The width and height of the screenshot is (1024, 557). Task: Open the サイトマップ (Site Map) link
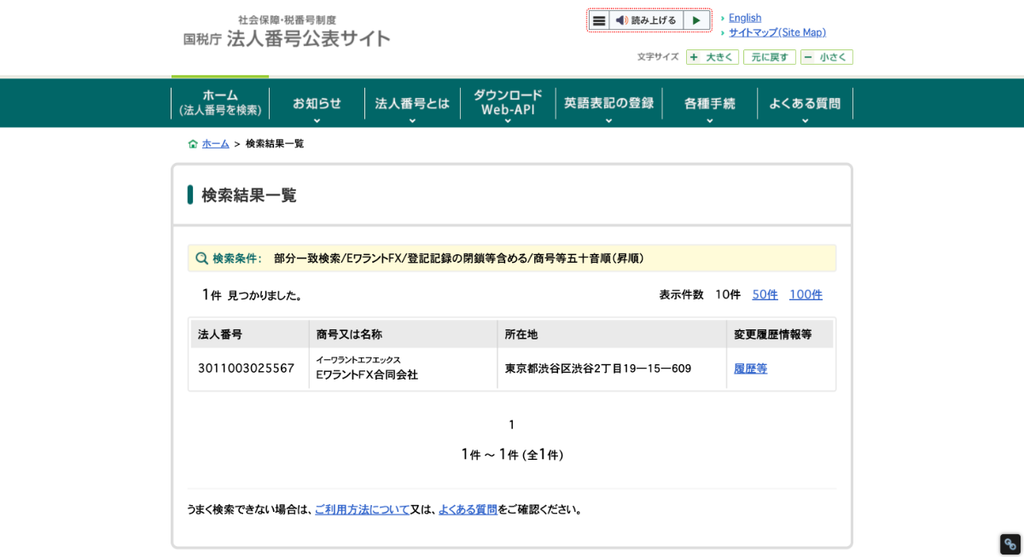[x=777, y=32]
